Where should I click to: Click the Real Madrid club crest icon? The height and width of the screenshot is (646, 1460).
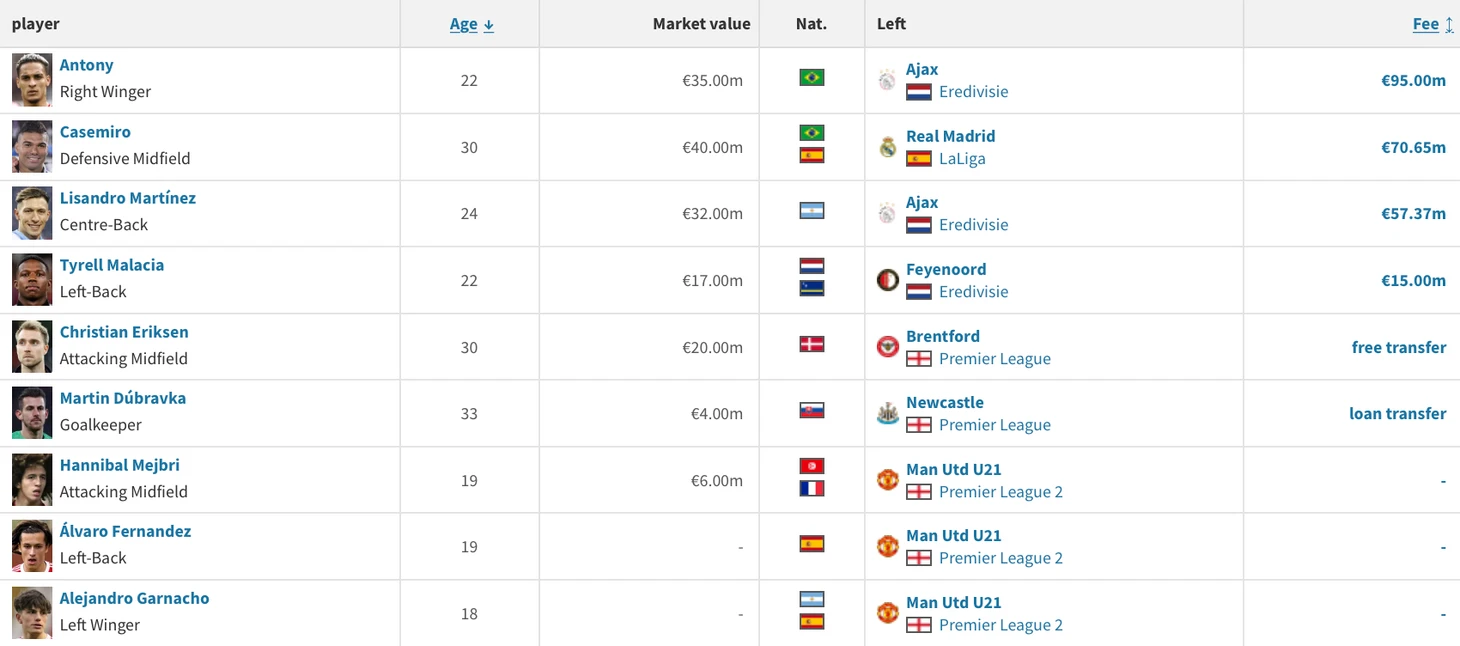pyautogui.click(x=888, y=147)
